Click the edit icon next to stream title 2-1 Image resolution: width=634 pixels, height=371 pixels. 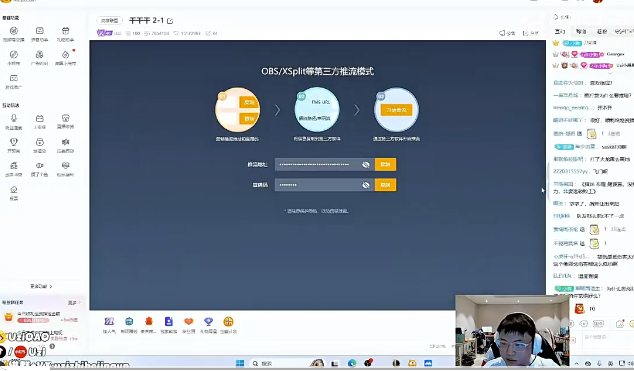tap(170, 21)
